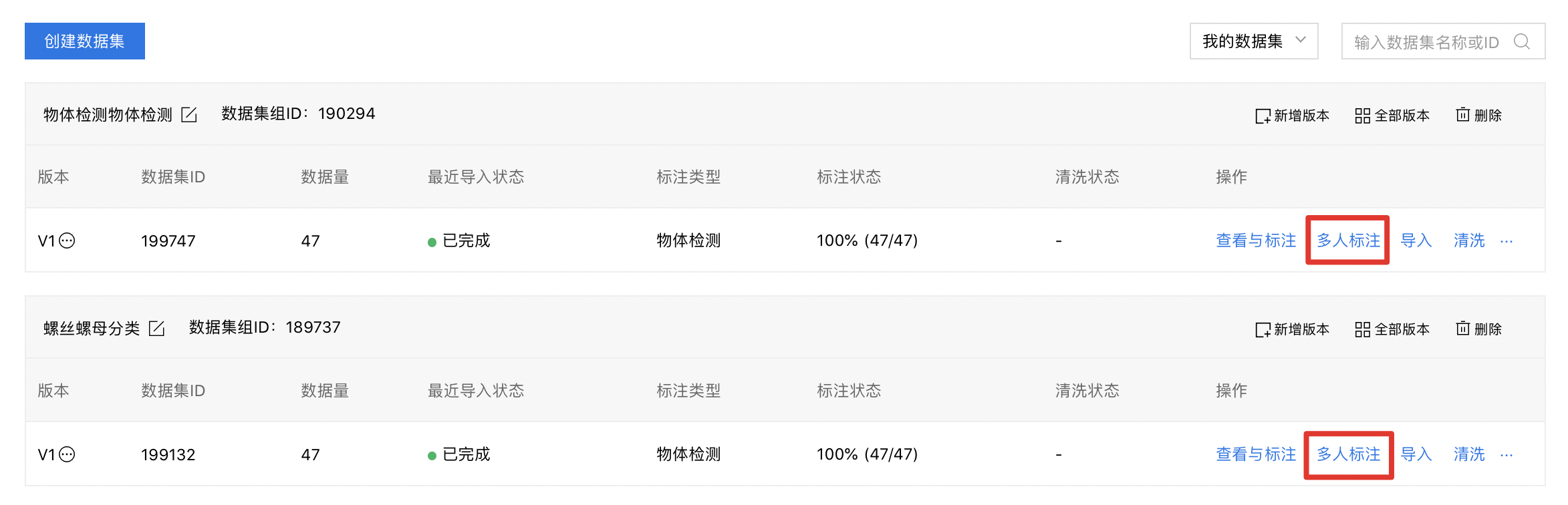The height and width of the screenshot is (505, 1568).
Task: Click the 创建数据集 button
Action: point(84,41)
